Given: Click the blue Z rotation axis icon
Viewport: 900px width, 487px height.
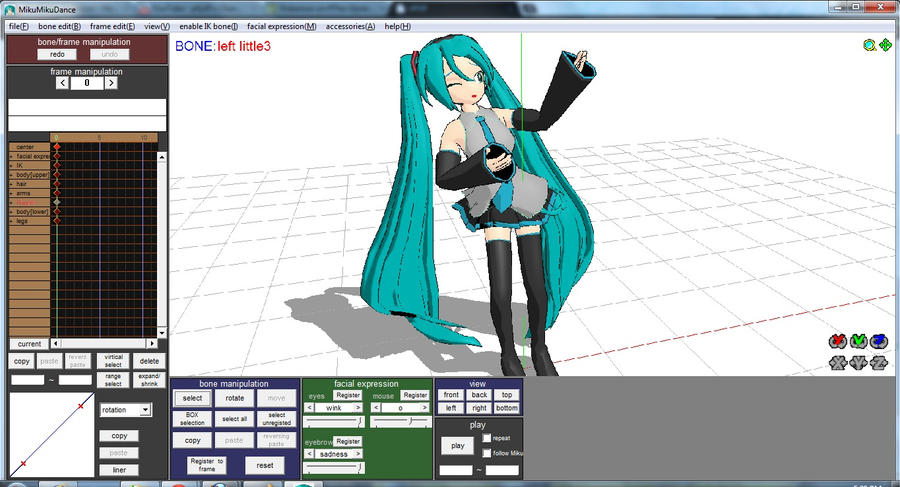Looking at the screenshot, I should 879,341.
